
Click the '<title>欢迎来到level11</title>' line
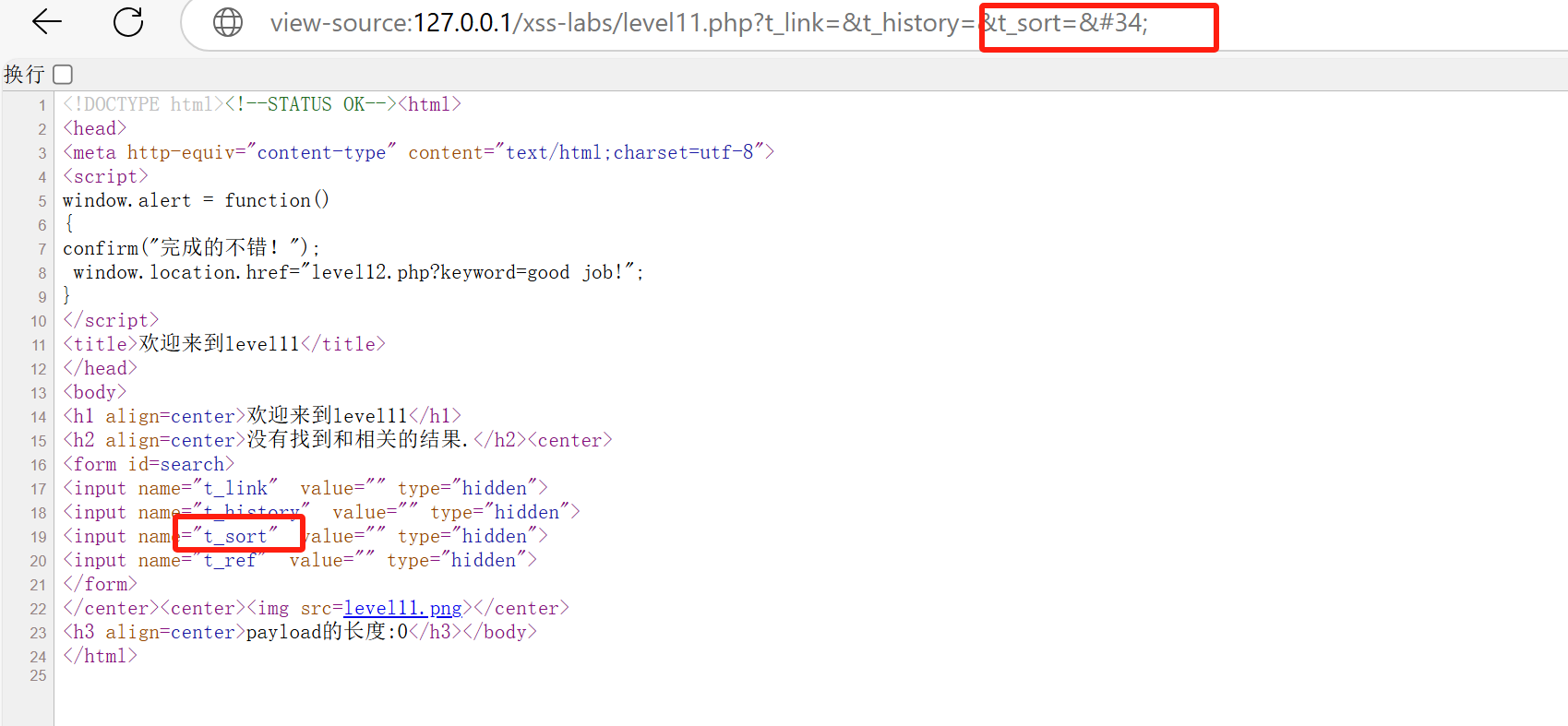(224, 344)
